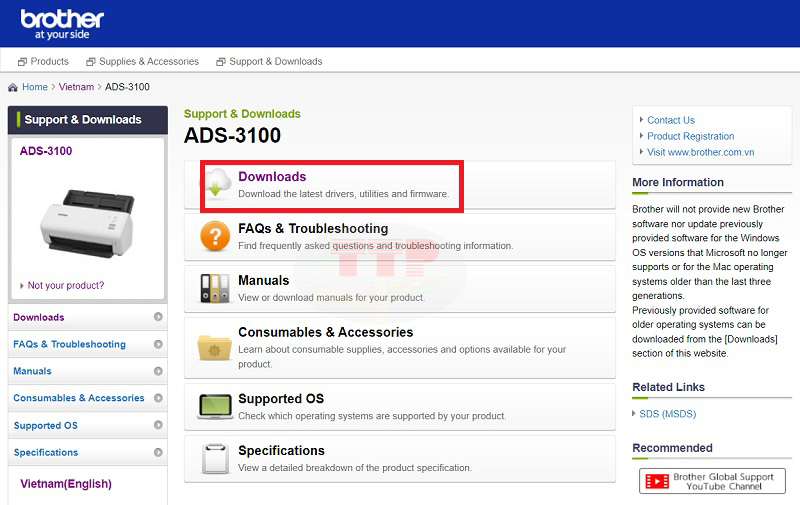Viewport: 800px width, 505px height.
Task: Go to Home in the breadcrumb
Action: (34, 87)
